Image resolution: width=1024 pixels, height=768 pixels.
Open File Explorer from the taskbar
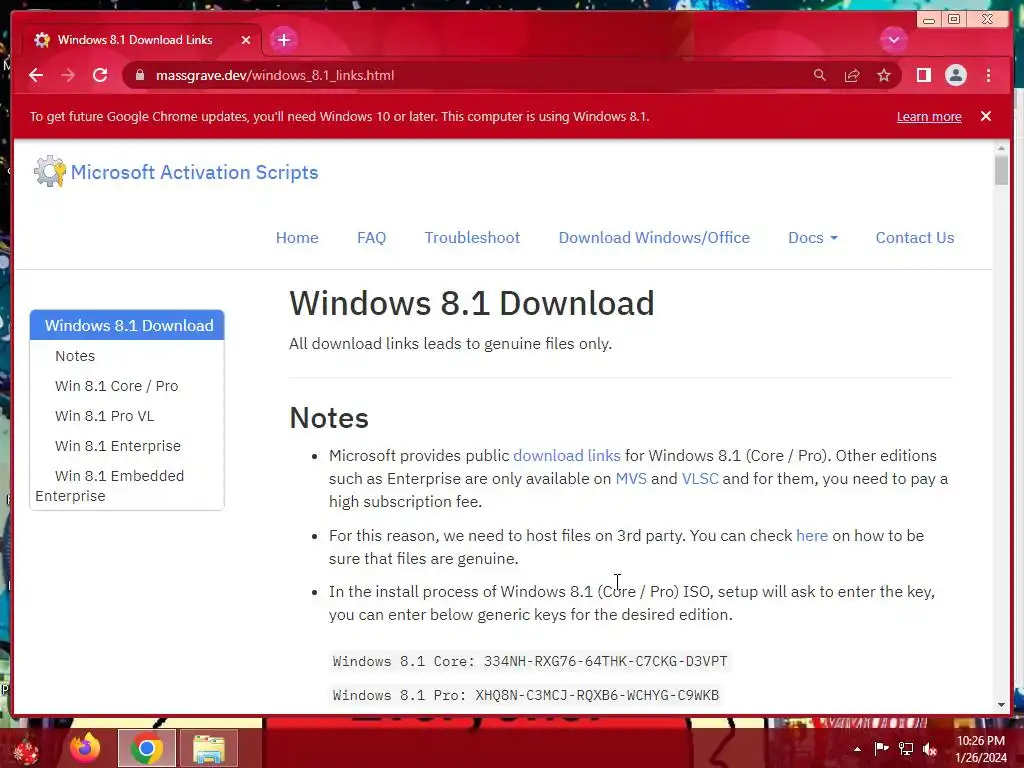(208, 748)
